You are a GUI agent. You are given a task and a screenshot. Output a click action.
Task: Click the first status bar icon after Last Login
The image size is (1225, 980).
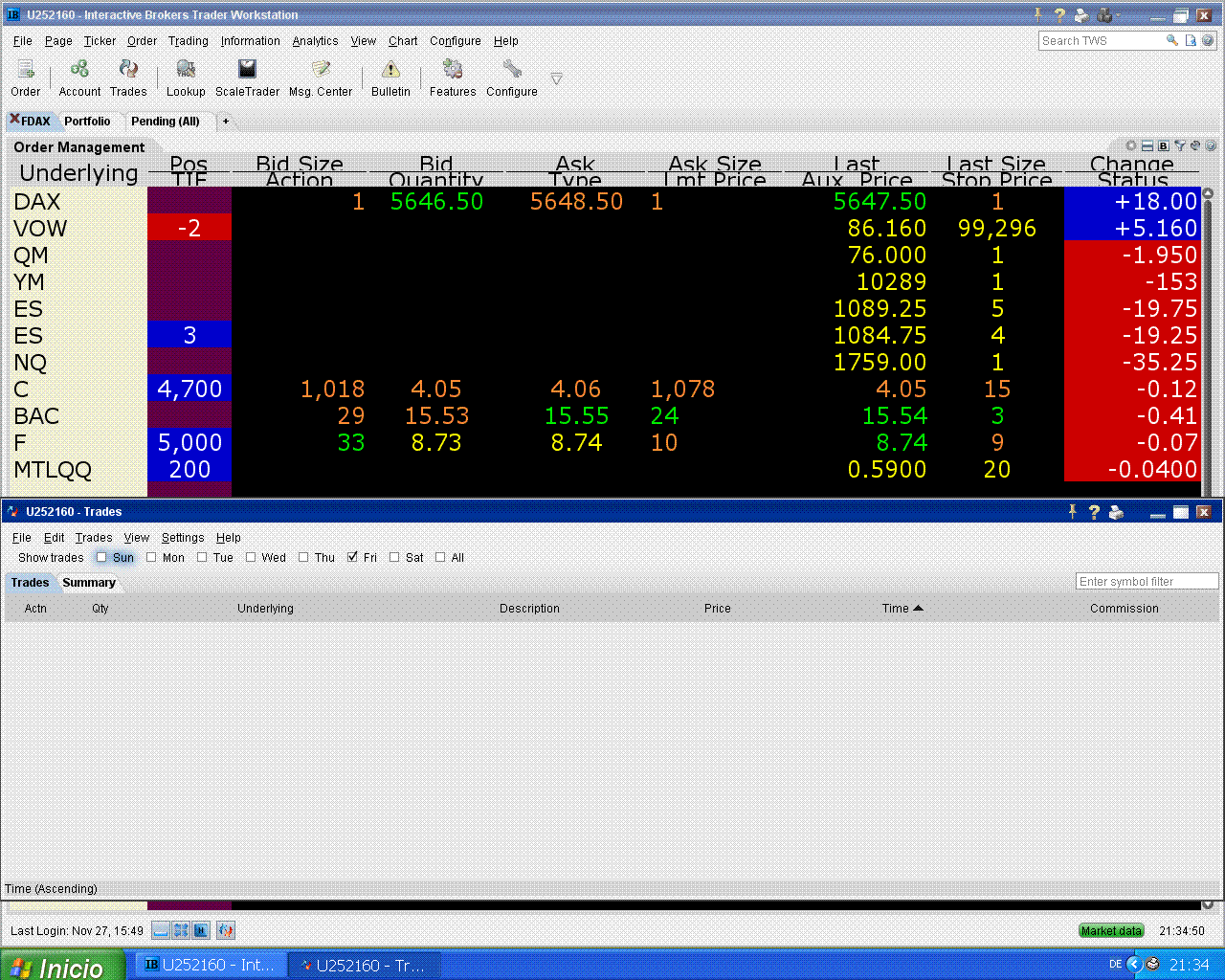161,930
